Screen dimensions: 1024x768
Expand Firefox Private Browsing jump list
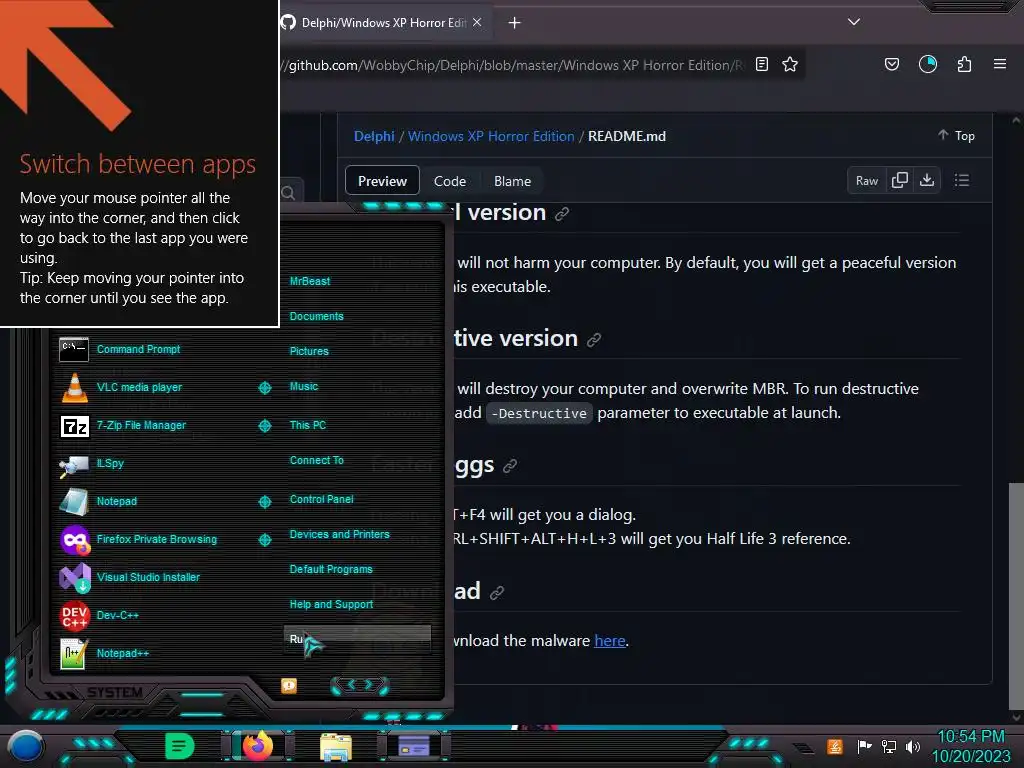coord(264,539)
